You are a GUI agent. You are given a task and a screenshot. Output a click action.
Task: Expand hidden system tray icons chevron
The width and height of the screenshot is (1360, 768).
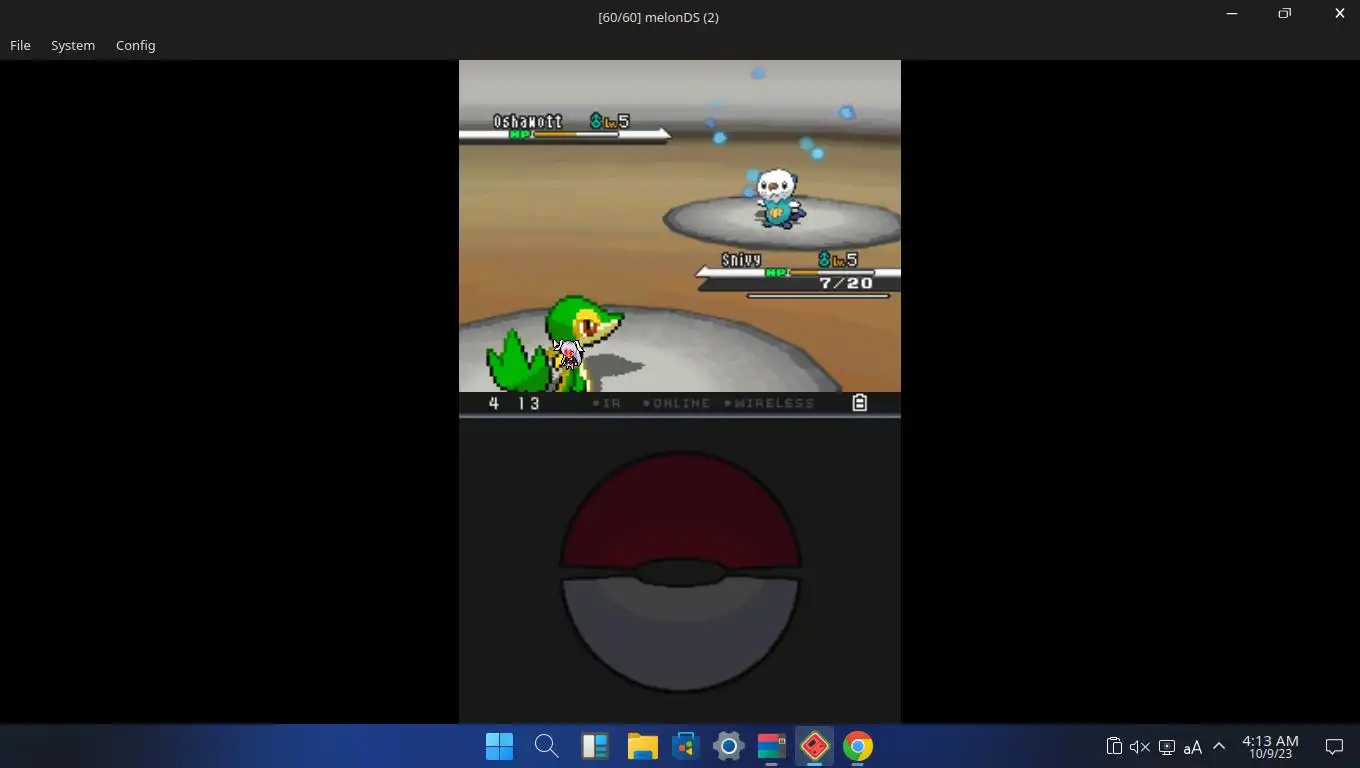pos(1219,746)
